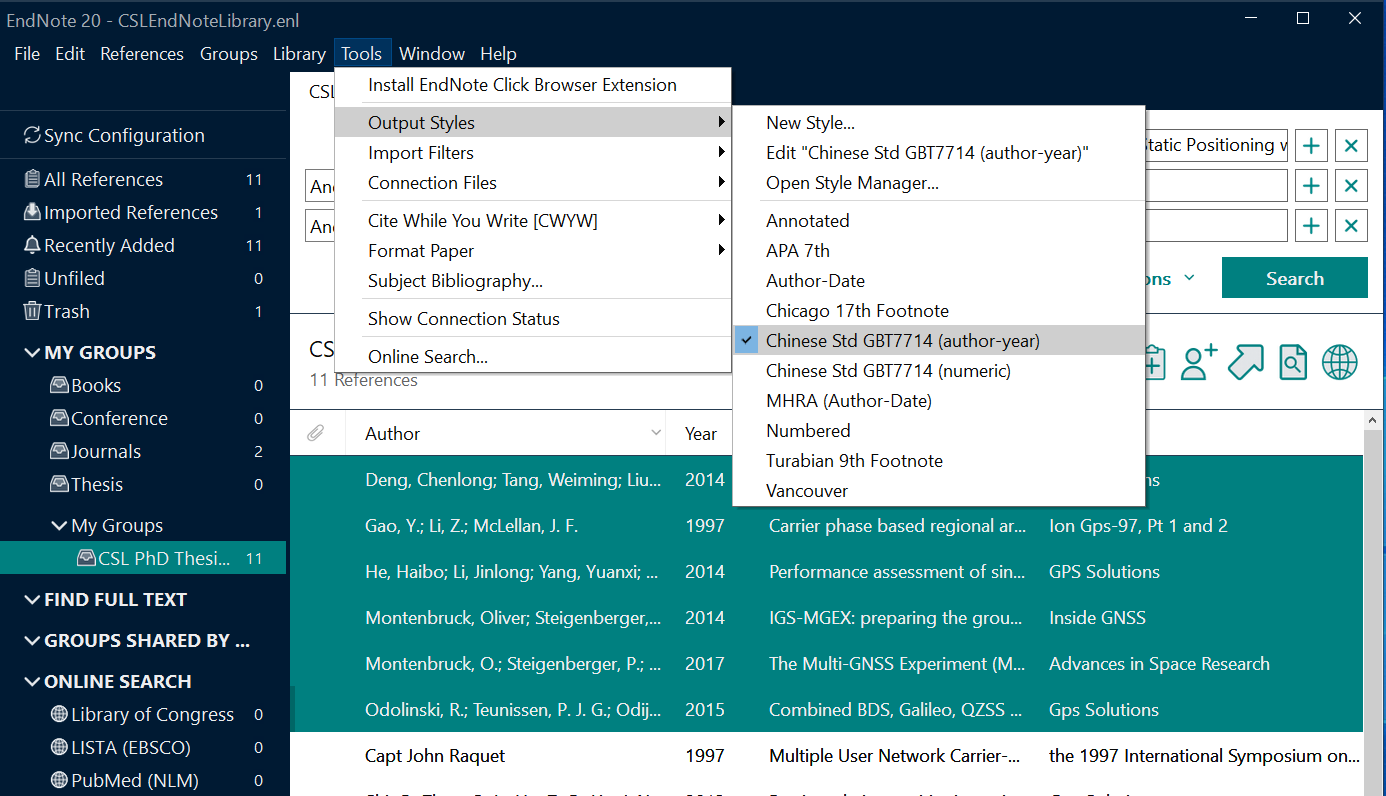Select the Gao, Y.; Li, Z. reference
The image size is (1386, 796).
826,526
